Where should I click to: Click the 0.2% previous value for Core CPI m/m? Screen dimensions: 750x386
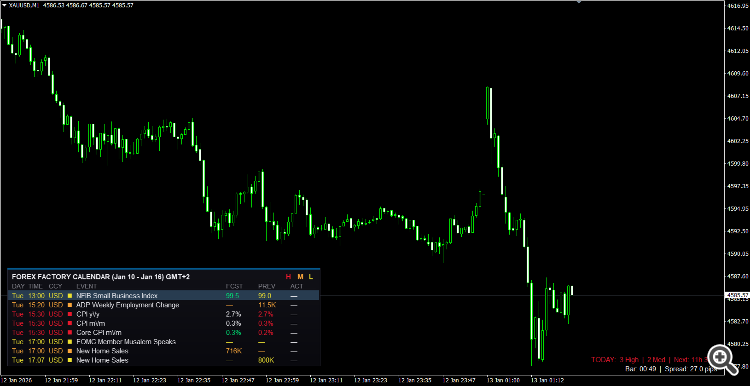coord(265,332)
